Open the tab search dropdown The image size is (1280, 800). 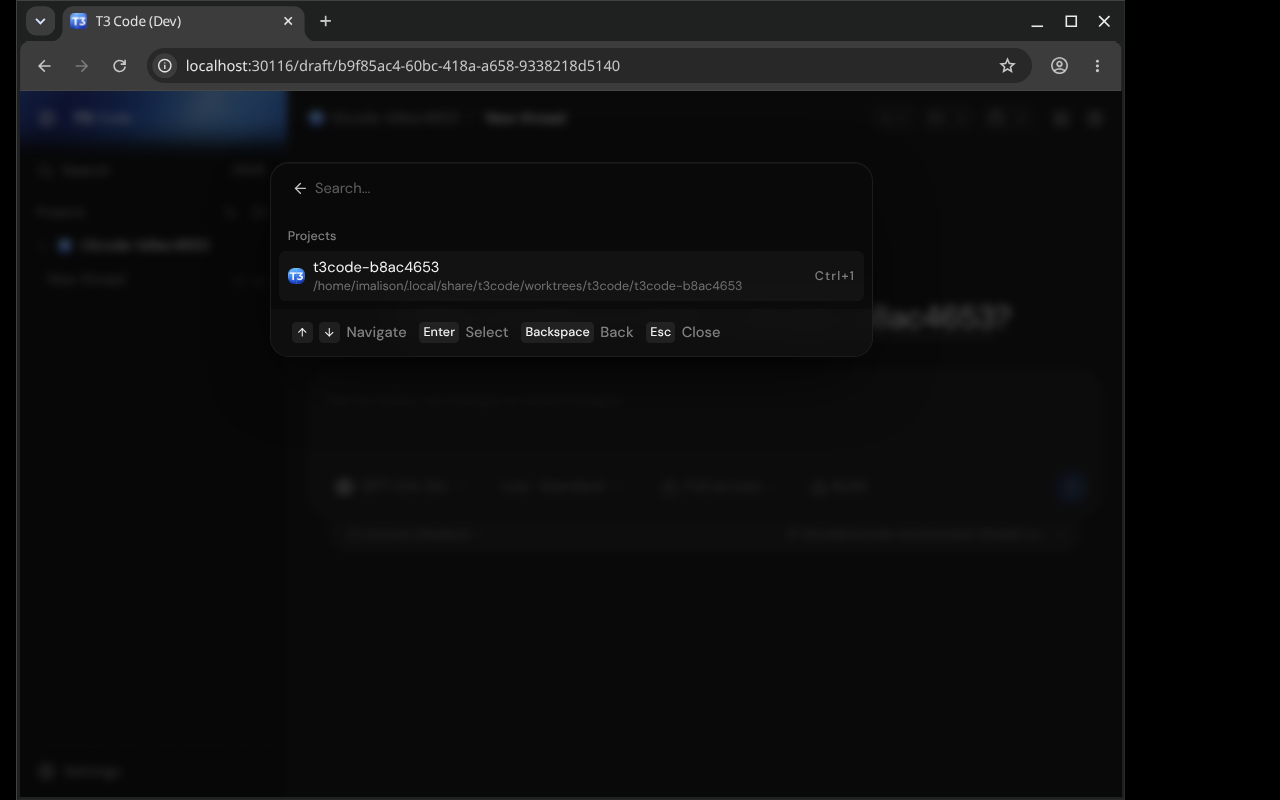(40, 21)
